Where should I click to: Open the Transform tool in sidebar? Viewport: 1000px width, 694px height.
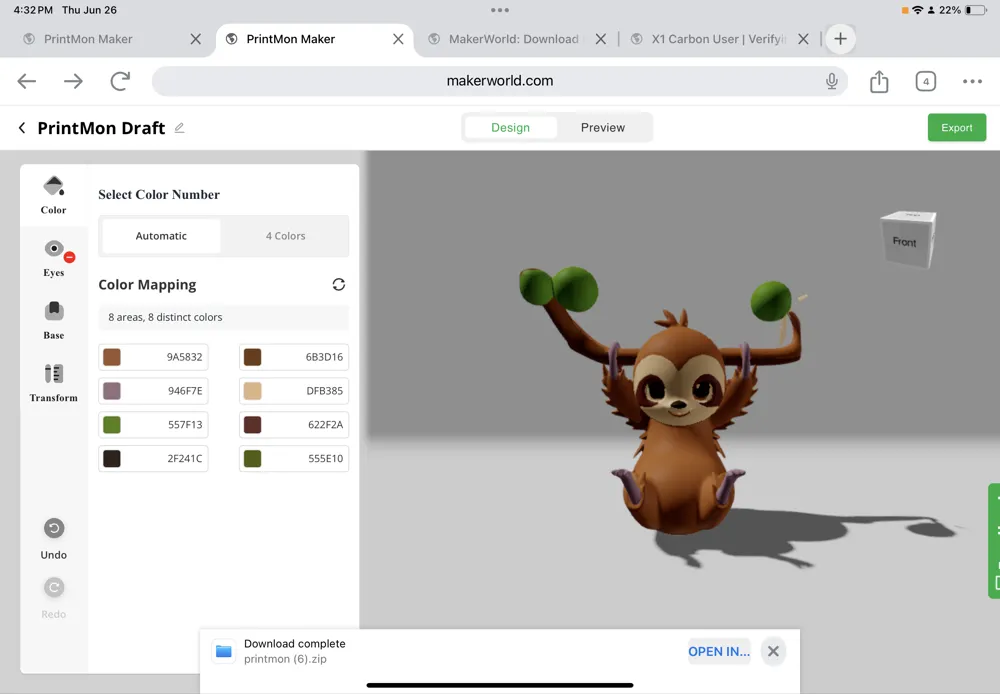click(54, 383)
